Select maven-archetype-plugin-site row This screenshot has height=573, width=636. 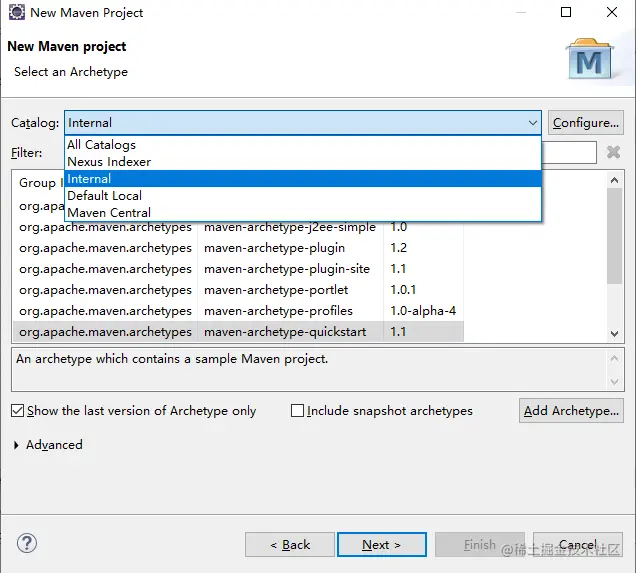[x=238, y=269]
